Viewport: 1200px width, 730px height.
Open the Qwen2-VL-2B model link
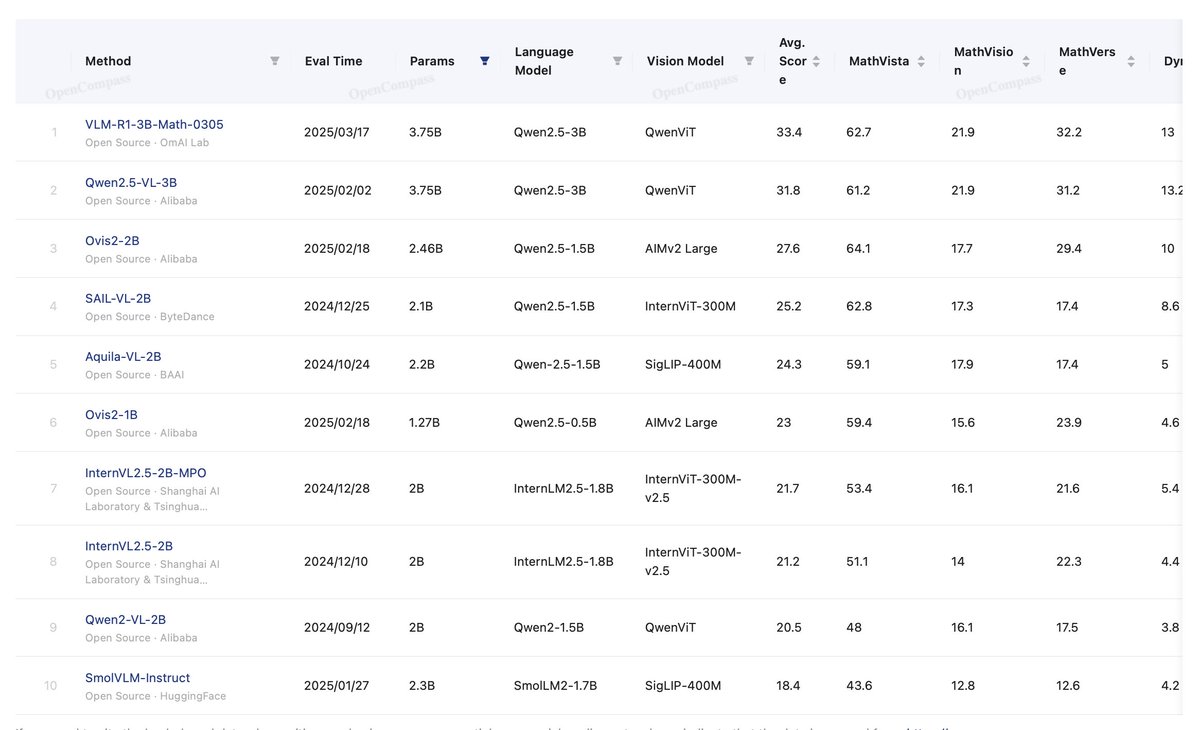(125, 620)
